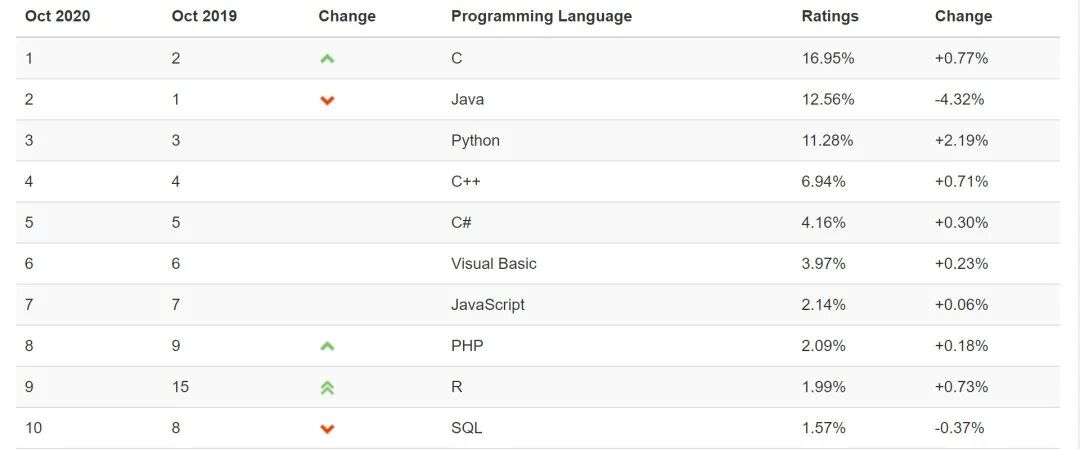Screen dimensions: 1080x449
Task: Click the red down arrow beside SQL
Action: pyautogui.click(x=327, y=429)
